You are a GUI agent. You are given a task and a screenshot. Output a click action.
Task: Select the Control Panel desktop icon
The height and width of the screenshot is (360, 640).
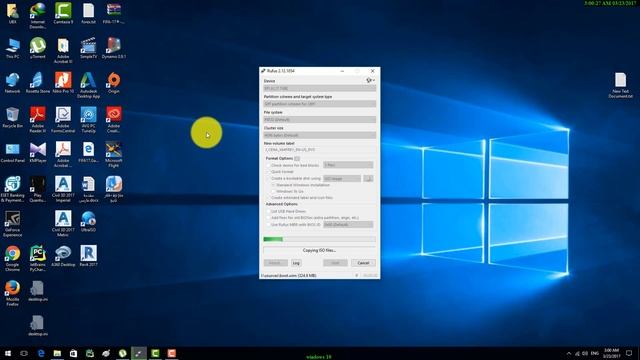click(12, 153)
